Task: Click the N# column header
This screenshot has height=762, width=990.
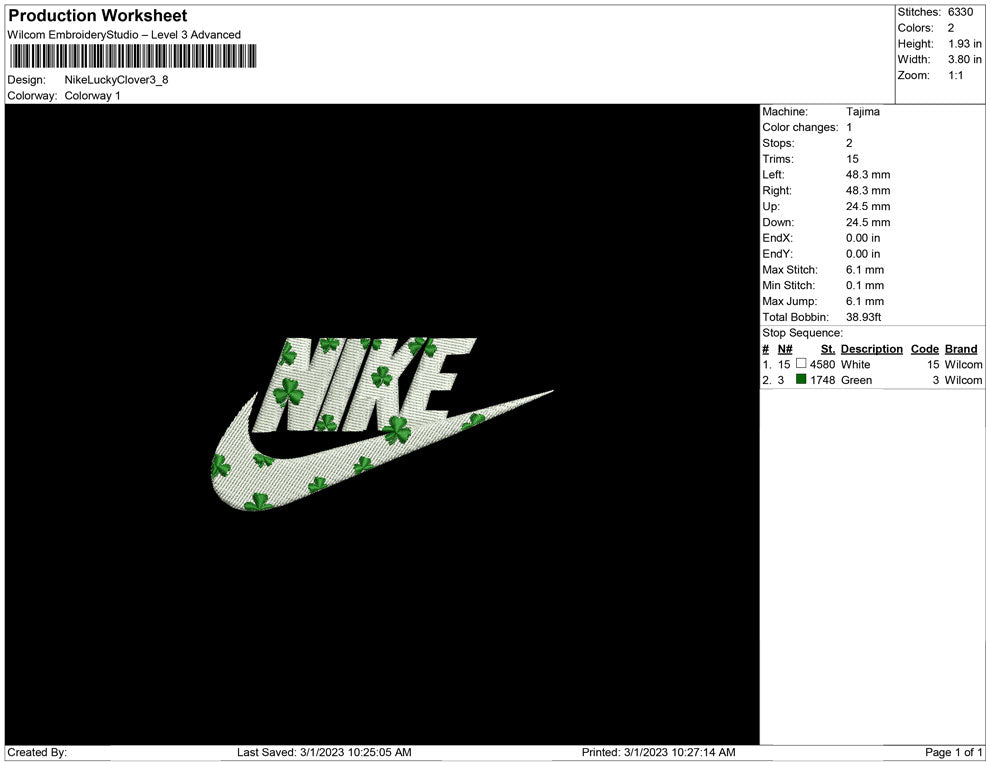Action: (x=785, y=349)
